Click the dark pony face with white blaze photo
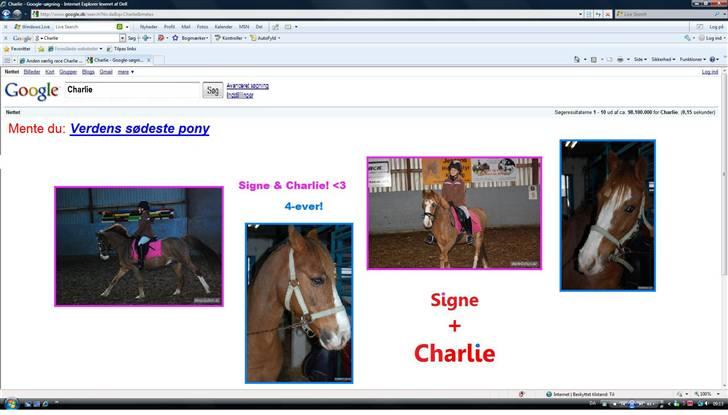 [x=608, y=215]
